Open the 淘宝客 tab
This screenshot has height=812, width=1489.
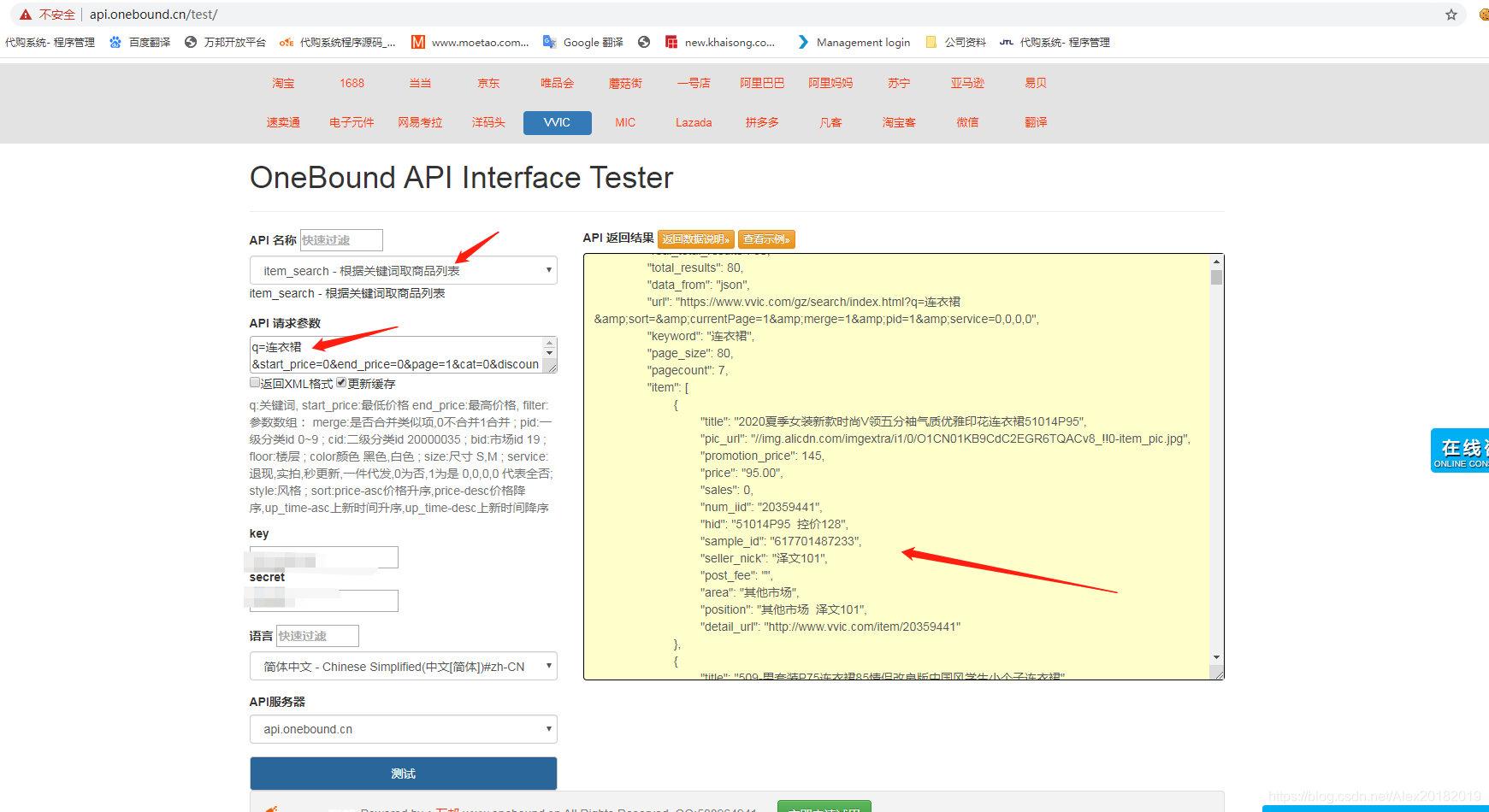pyautogui.click(x=899, y=122)
